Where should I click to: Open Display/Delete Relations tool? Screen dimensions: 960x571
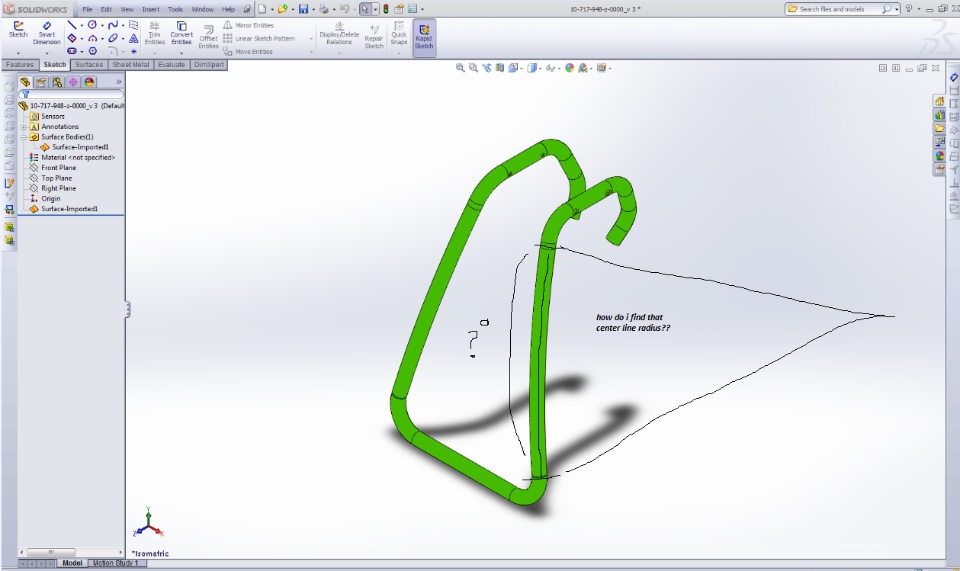[x=339, y=33]
